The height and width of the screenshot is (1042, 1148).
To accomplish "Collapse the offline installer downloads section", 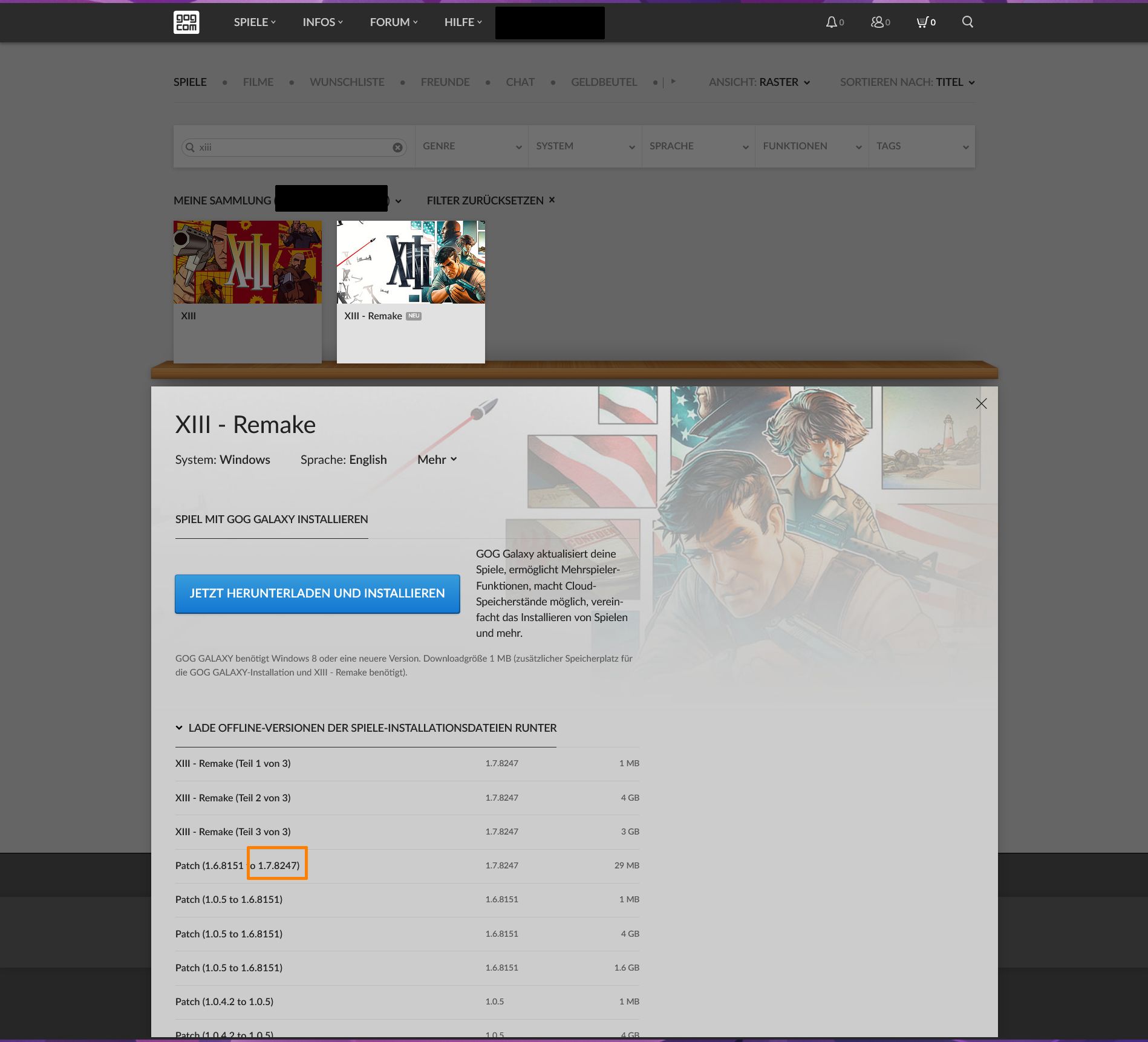I will 366,728.
